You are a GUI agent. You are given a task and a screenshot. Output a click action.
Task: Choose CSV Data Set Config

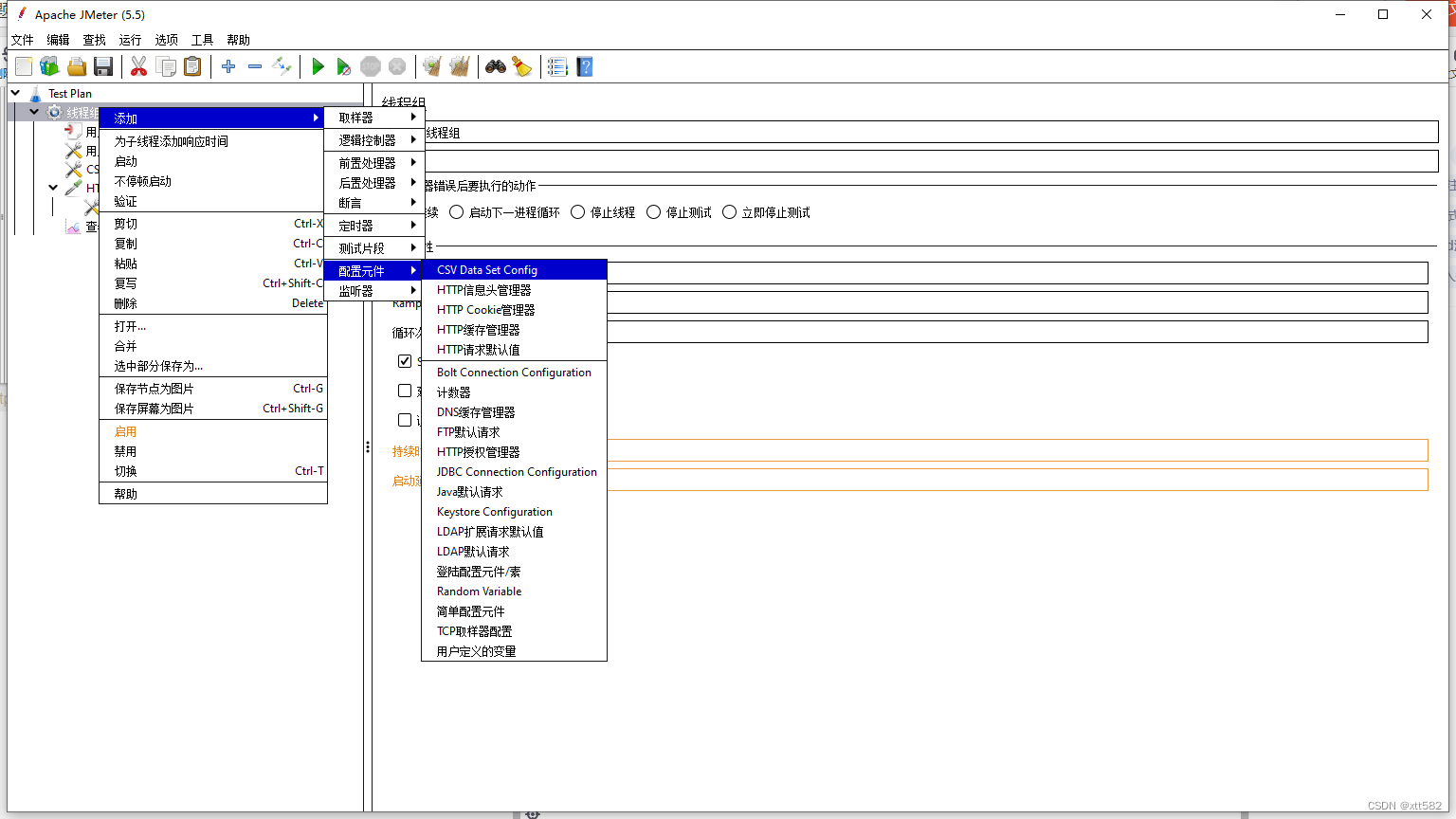coord(514,270)
